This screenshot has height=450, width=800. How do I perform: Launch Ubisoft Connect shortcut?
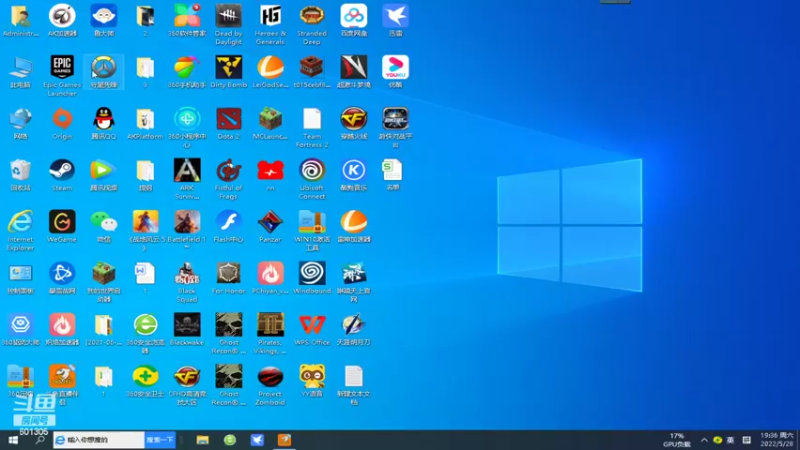pyautogui.click(x=312, y=179)
